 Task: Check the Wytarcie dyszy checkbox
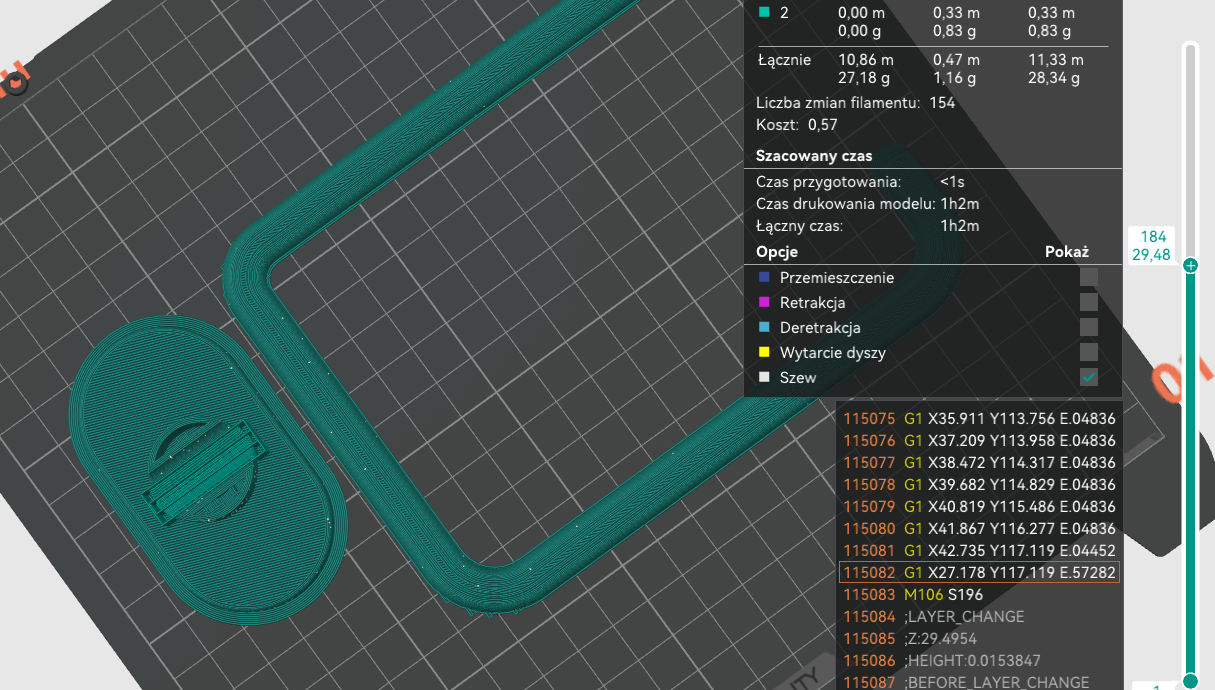tap(1089, 352)
